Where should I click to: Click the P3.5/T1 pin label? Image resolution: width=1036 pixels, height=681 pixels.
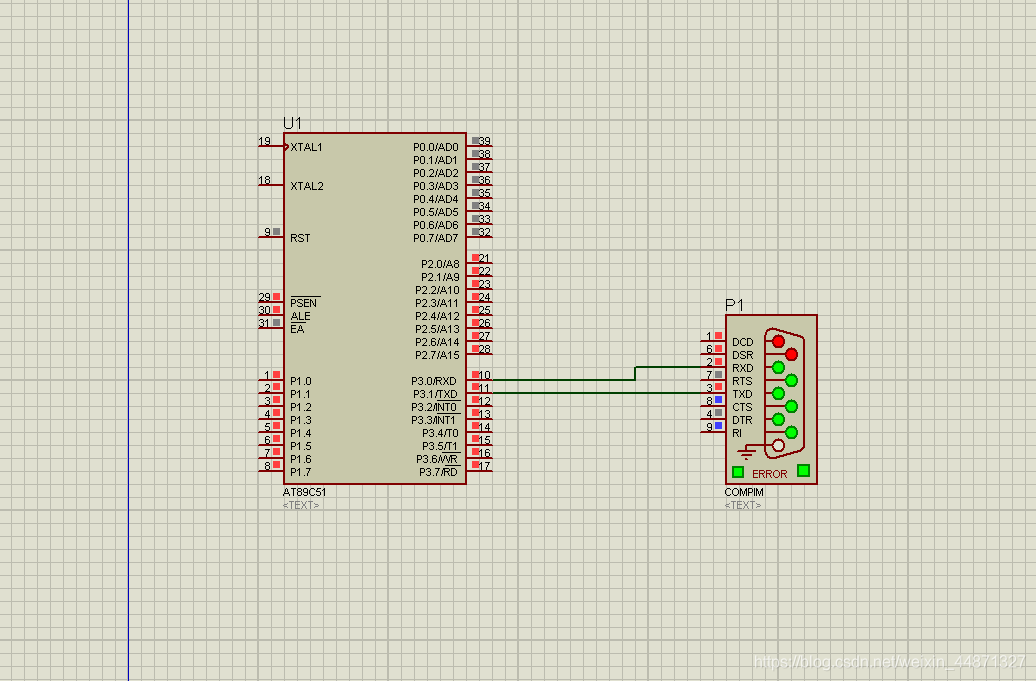440,447
